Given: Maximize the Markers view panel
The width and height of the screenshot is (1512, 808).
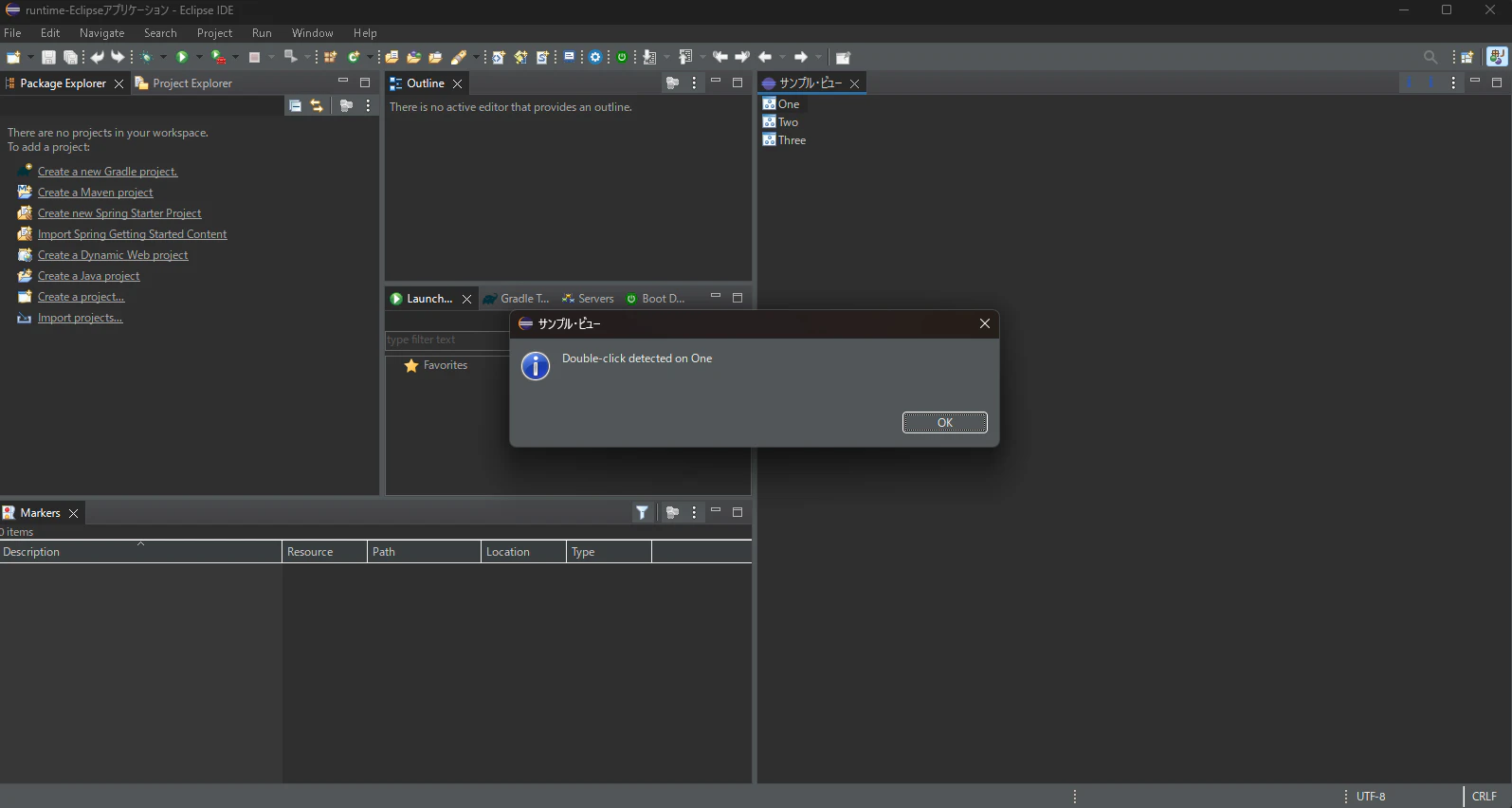Looking at the screenshot, I should pos(738,512).
